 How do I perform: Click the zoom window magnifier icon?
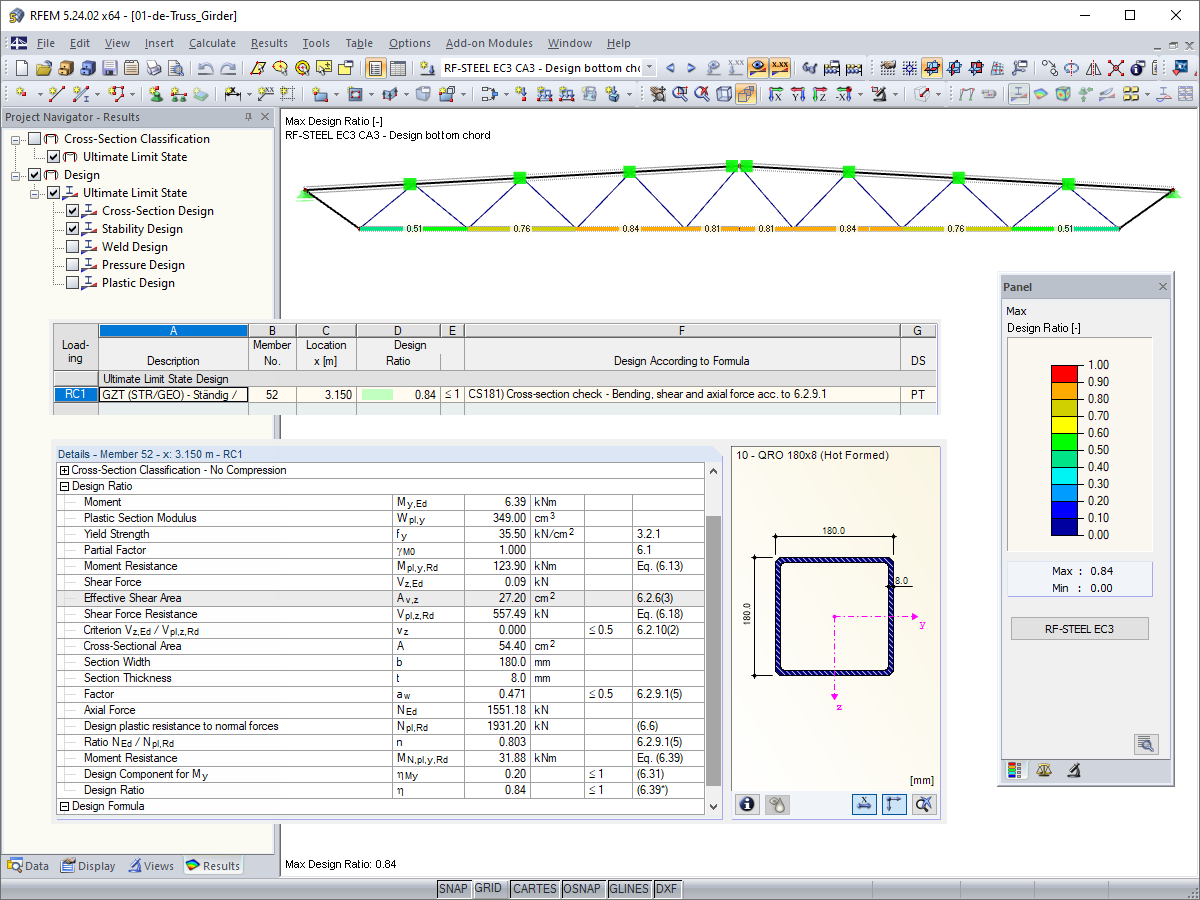(681, 94)
